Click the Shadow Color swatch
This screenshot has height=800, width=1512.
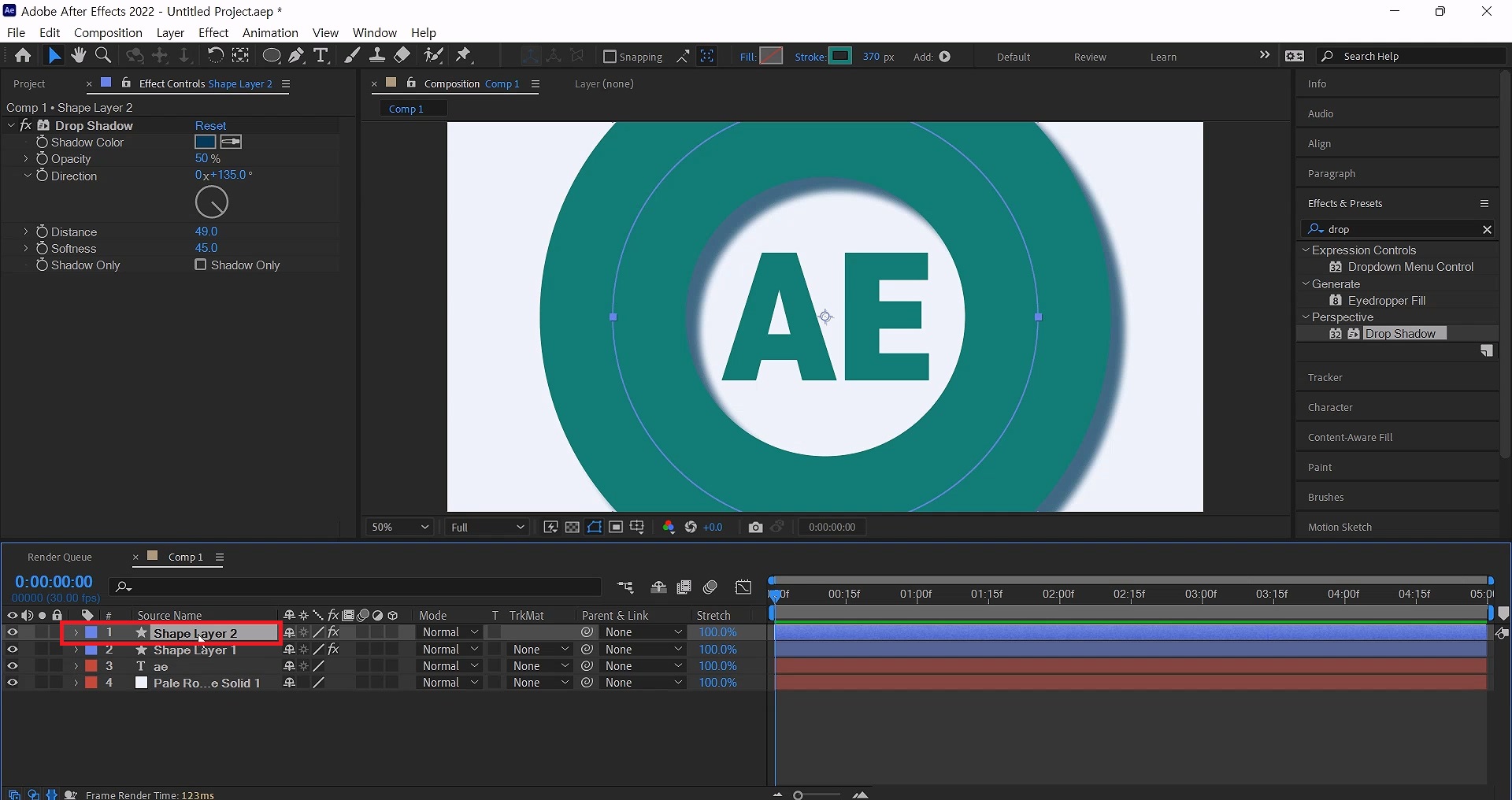coord(206,142)
